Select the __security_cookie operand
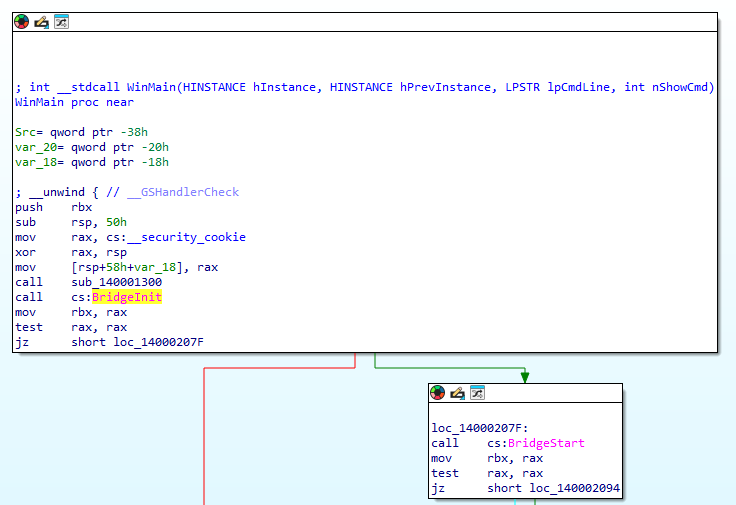 click(185, 237)
